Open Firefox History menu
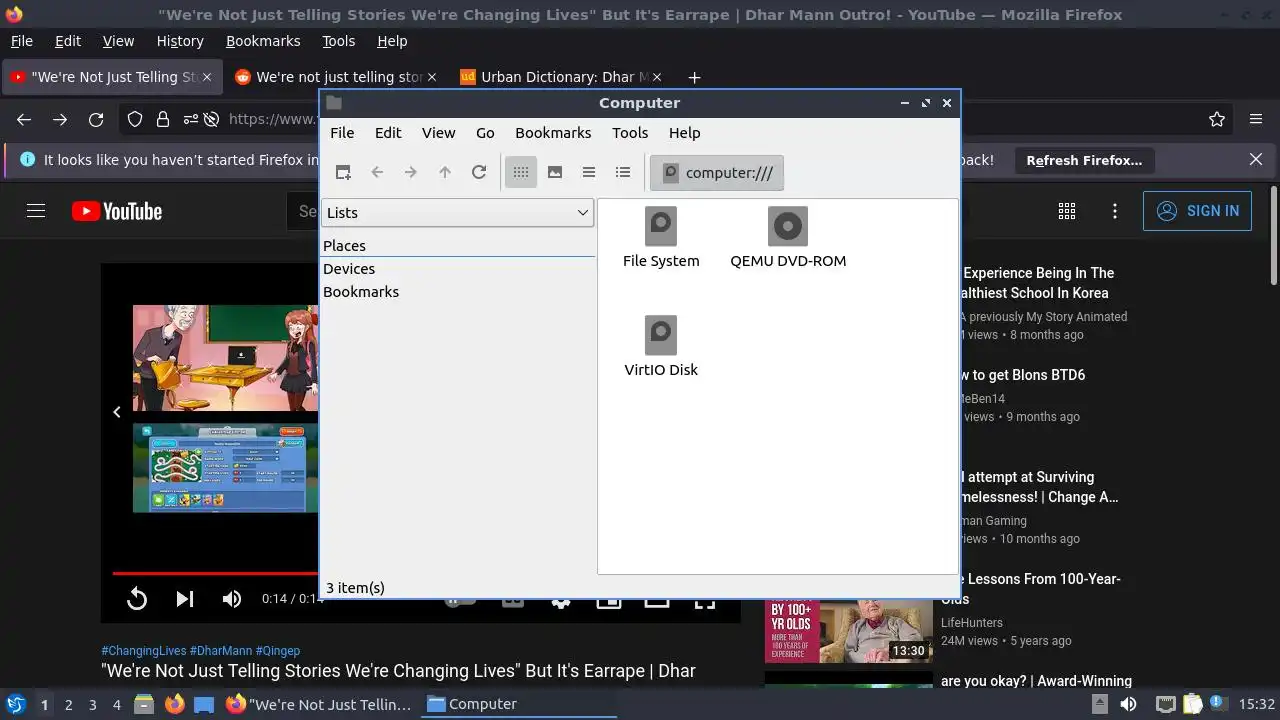Viewport: 1280px width, 720px height. point(180,41)
